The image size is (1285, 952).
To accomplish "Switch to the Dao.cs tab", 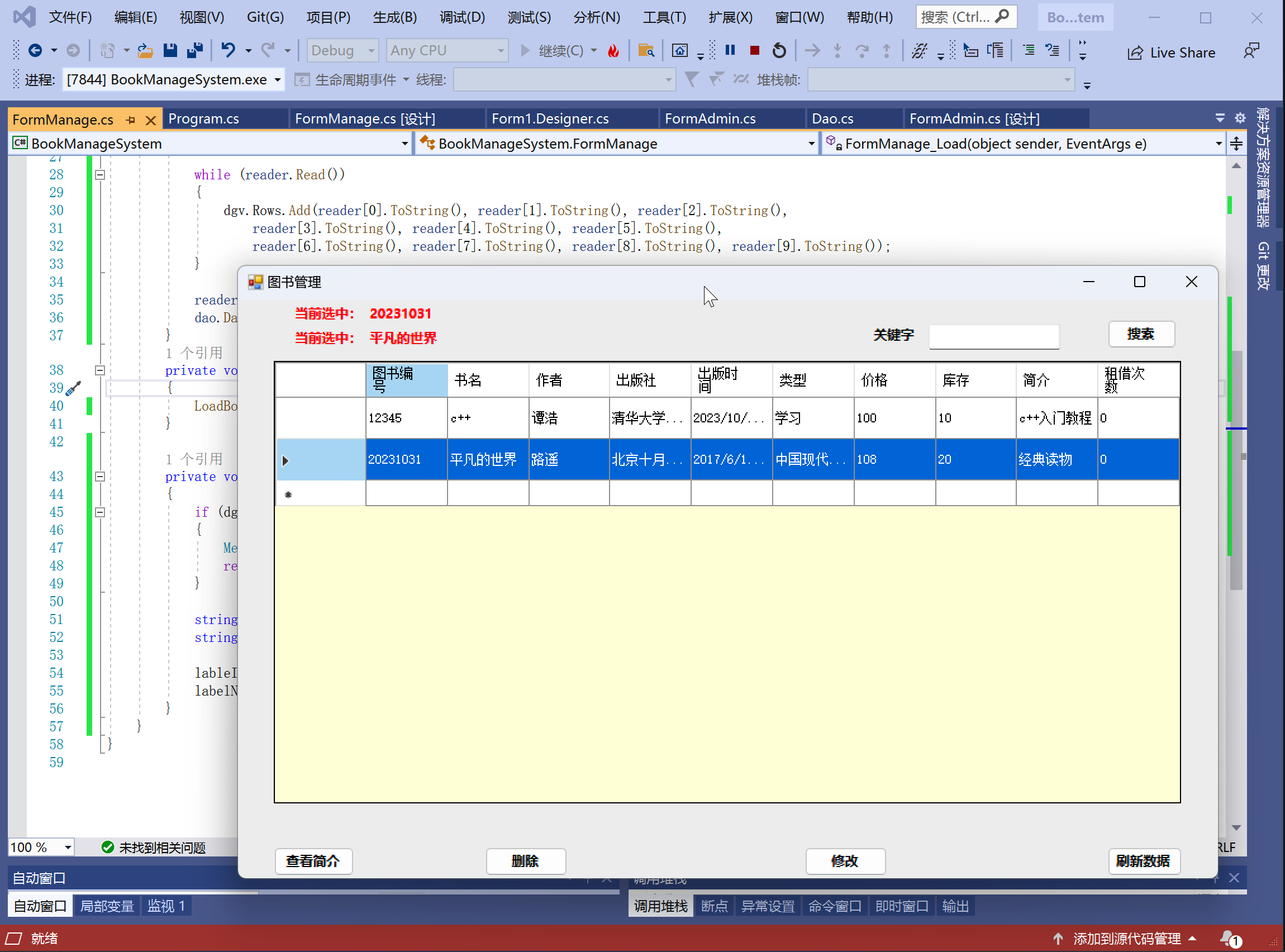I will (832, 118).
